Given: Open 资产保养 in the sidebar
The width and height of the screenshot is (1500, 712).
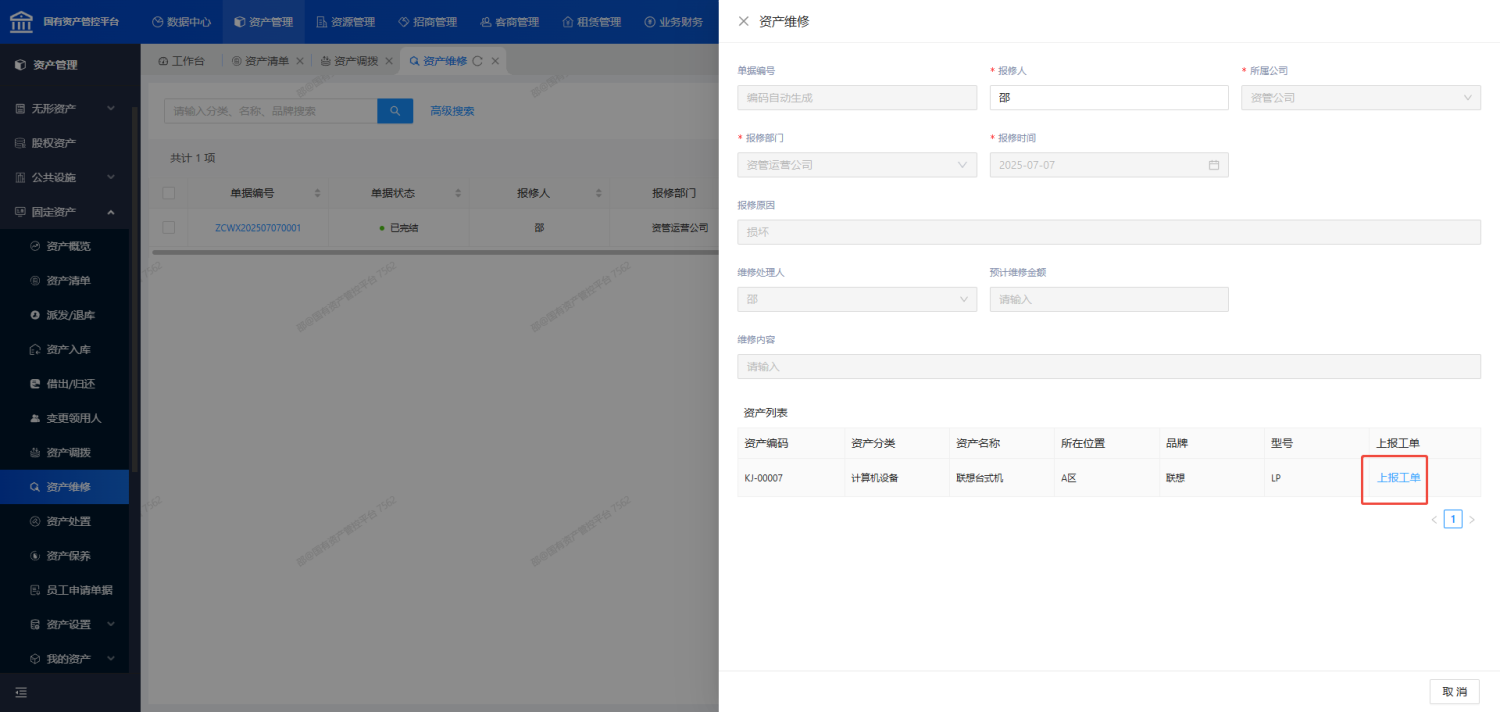Looking at the screenshot, I should pos(64,556).
